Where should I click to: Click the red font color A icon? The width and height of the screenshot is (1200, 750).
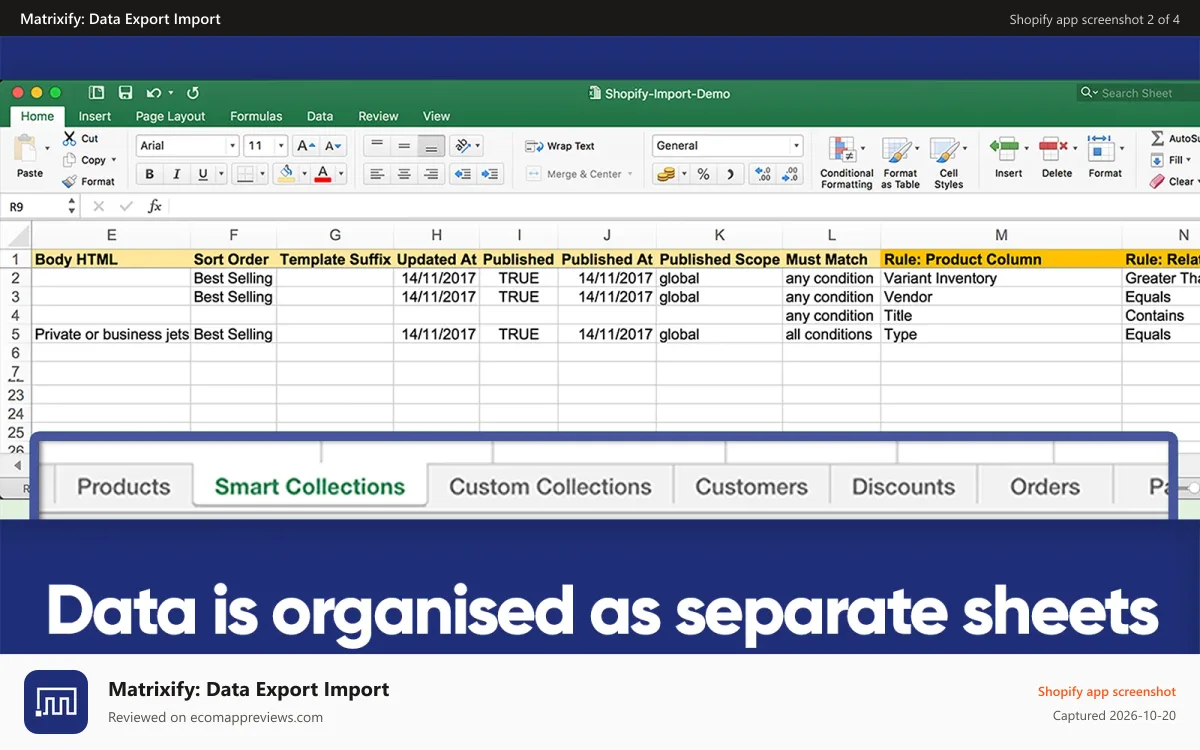(322, 174)
